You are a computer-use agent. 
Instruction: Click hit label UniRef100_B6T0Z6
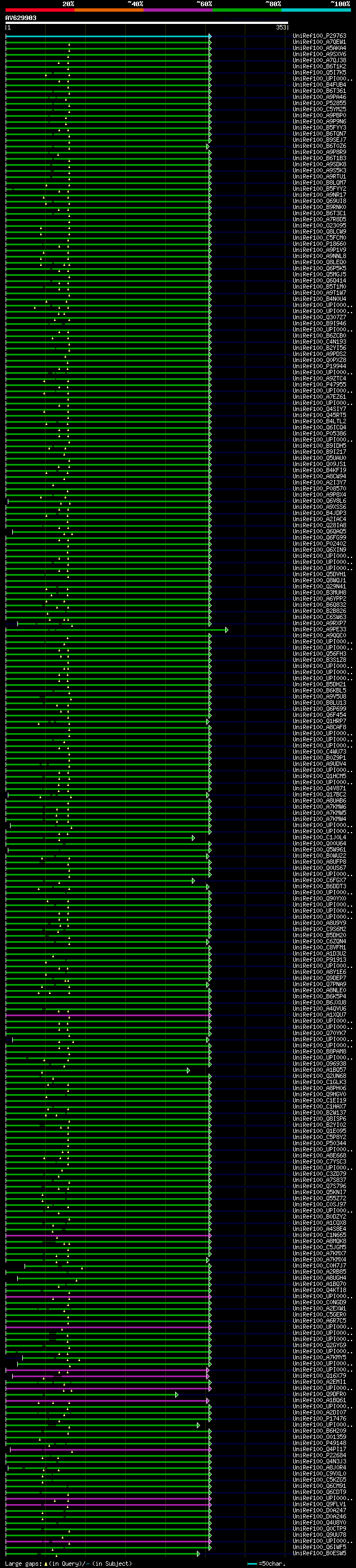[x=319, y=146]
